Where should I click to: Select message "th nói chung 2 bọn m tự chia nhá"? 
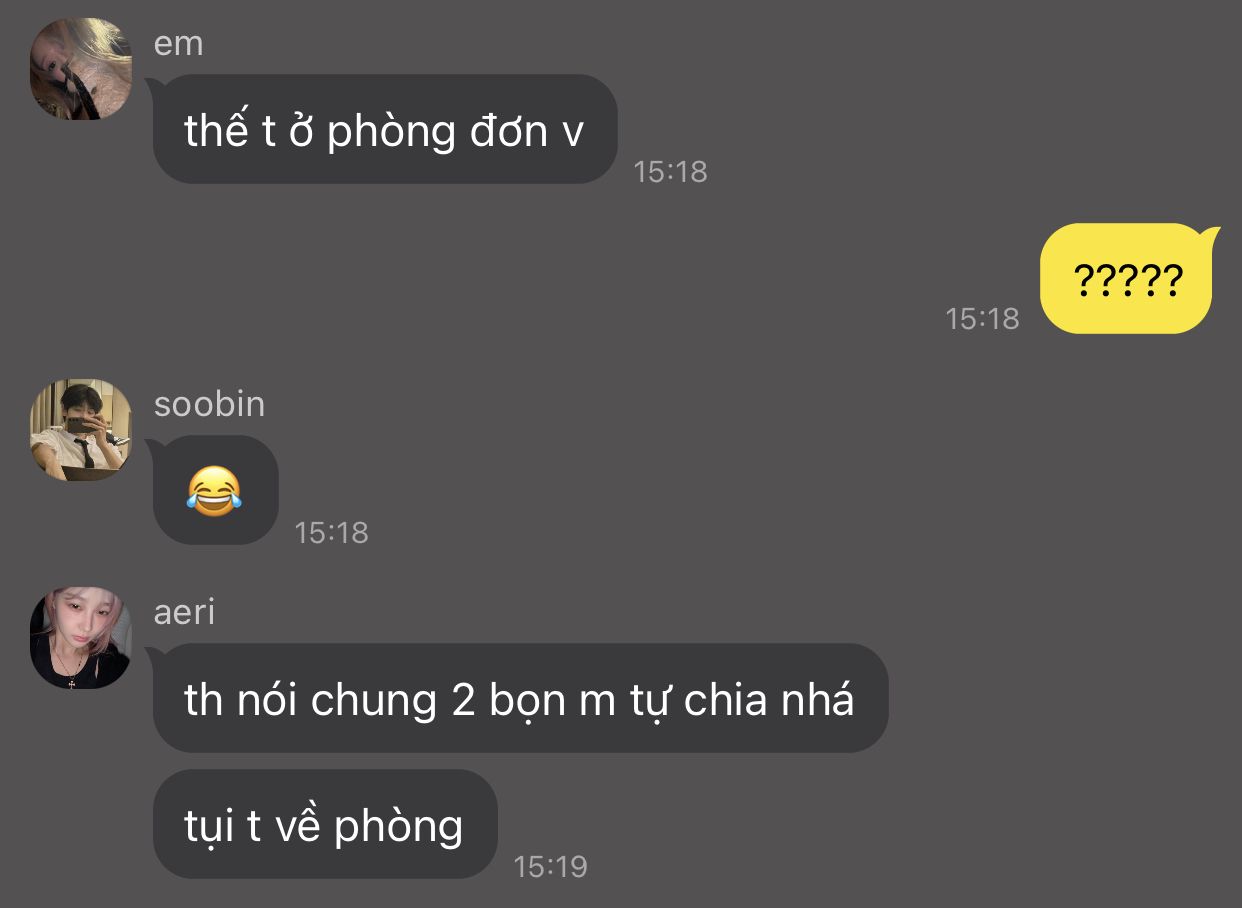point(520,698)
